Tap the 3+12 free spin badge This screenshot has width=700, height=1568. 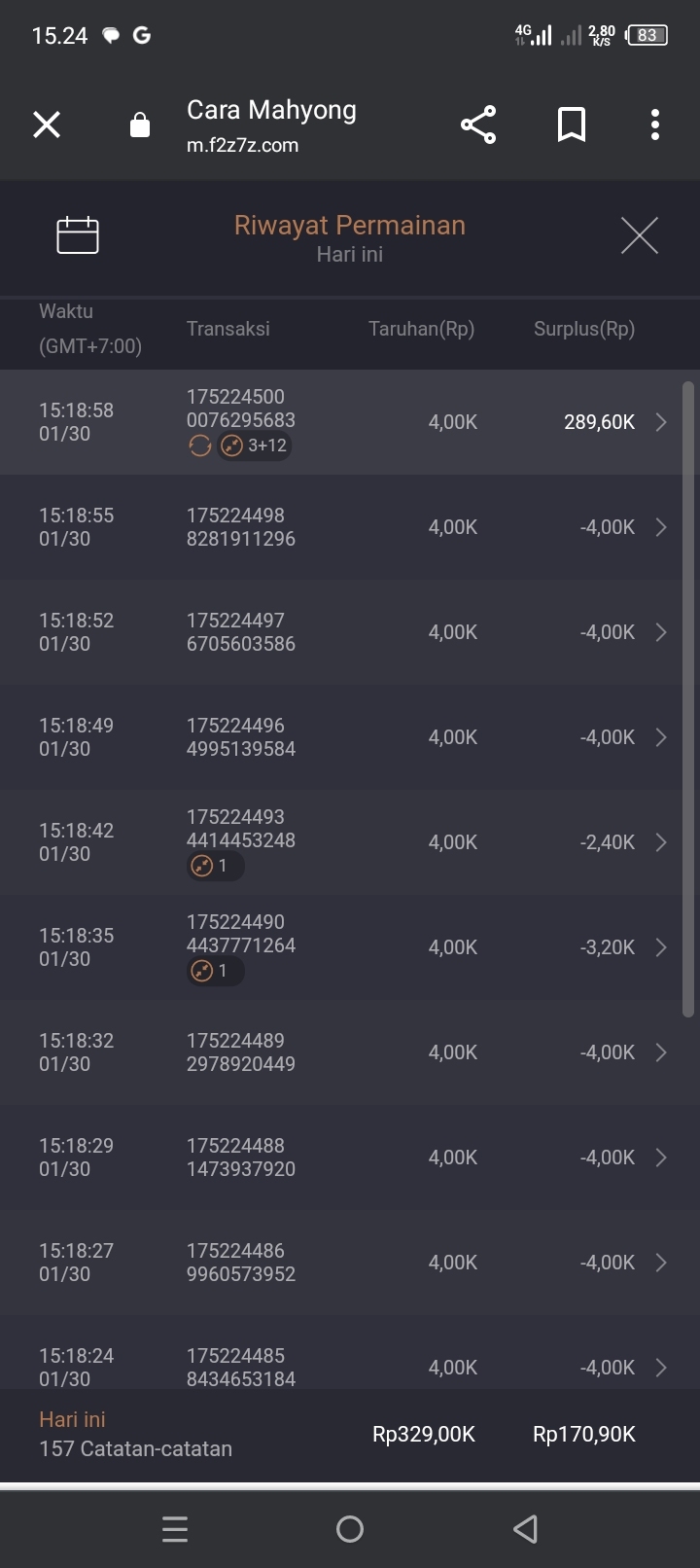coord(256,445)
